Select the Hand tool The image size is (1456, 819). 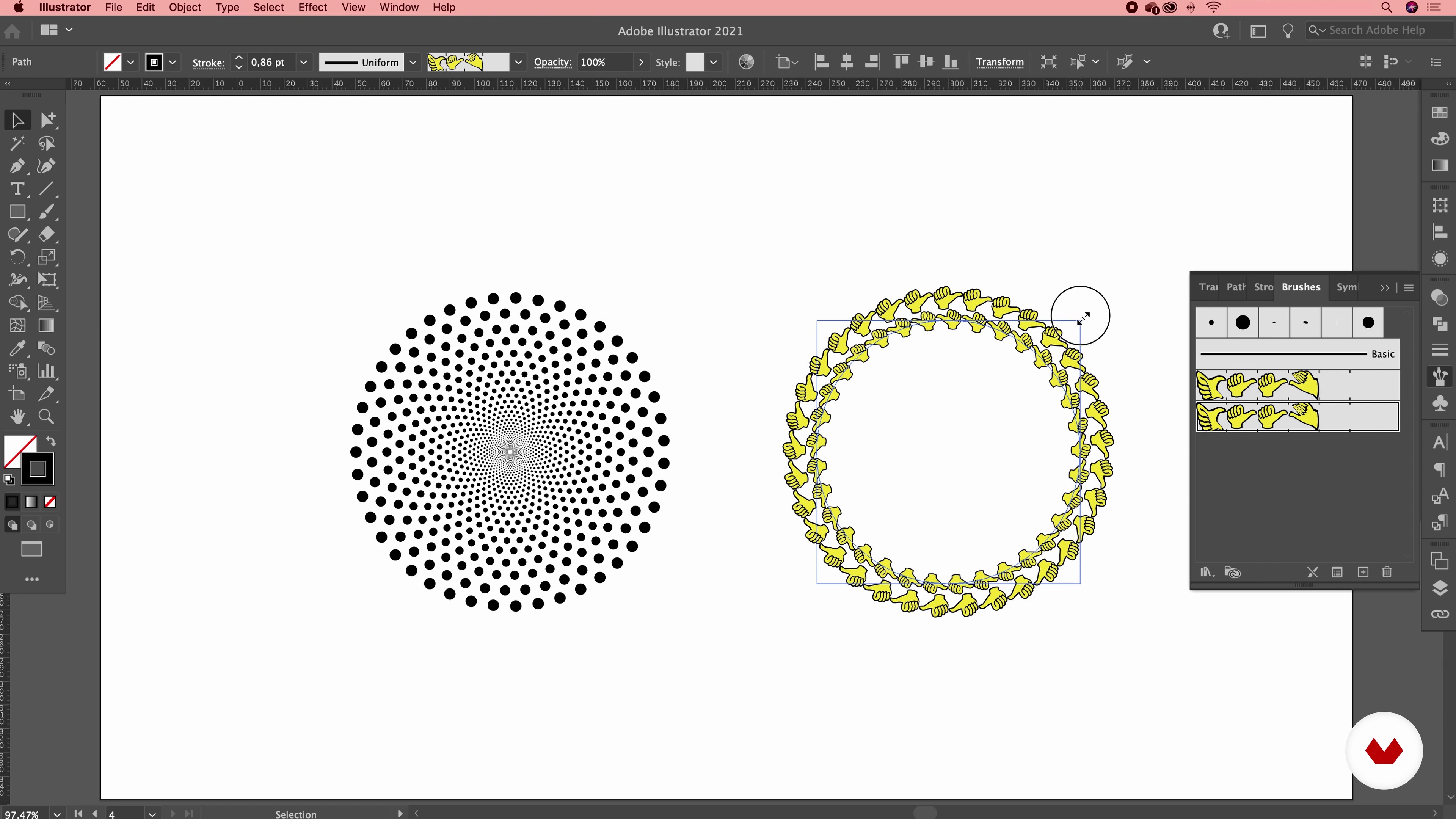pos(17,417)
